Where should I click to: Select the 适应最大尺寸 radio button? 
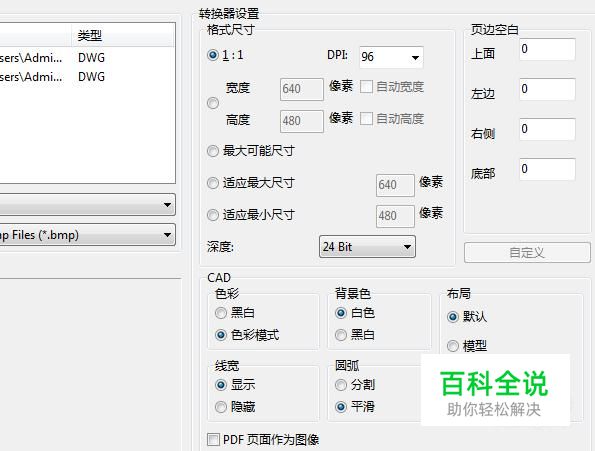pos(213,183)
